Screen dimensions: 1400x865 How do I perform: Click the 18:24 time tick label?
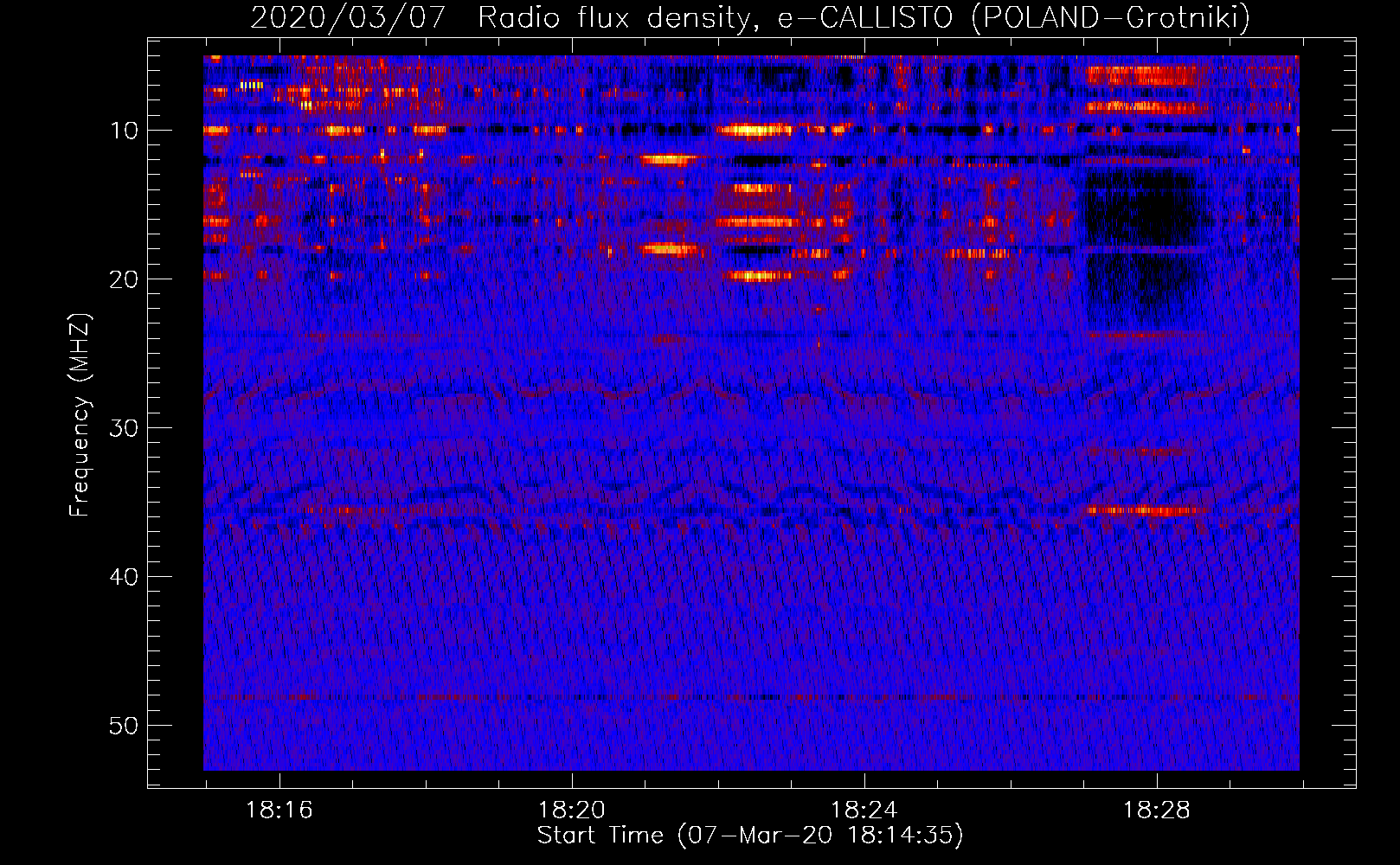[864, 811]
